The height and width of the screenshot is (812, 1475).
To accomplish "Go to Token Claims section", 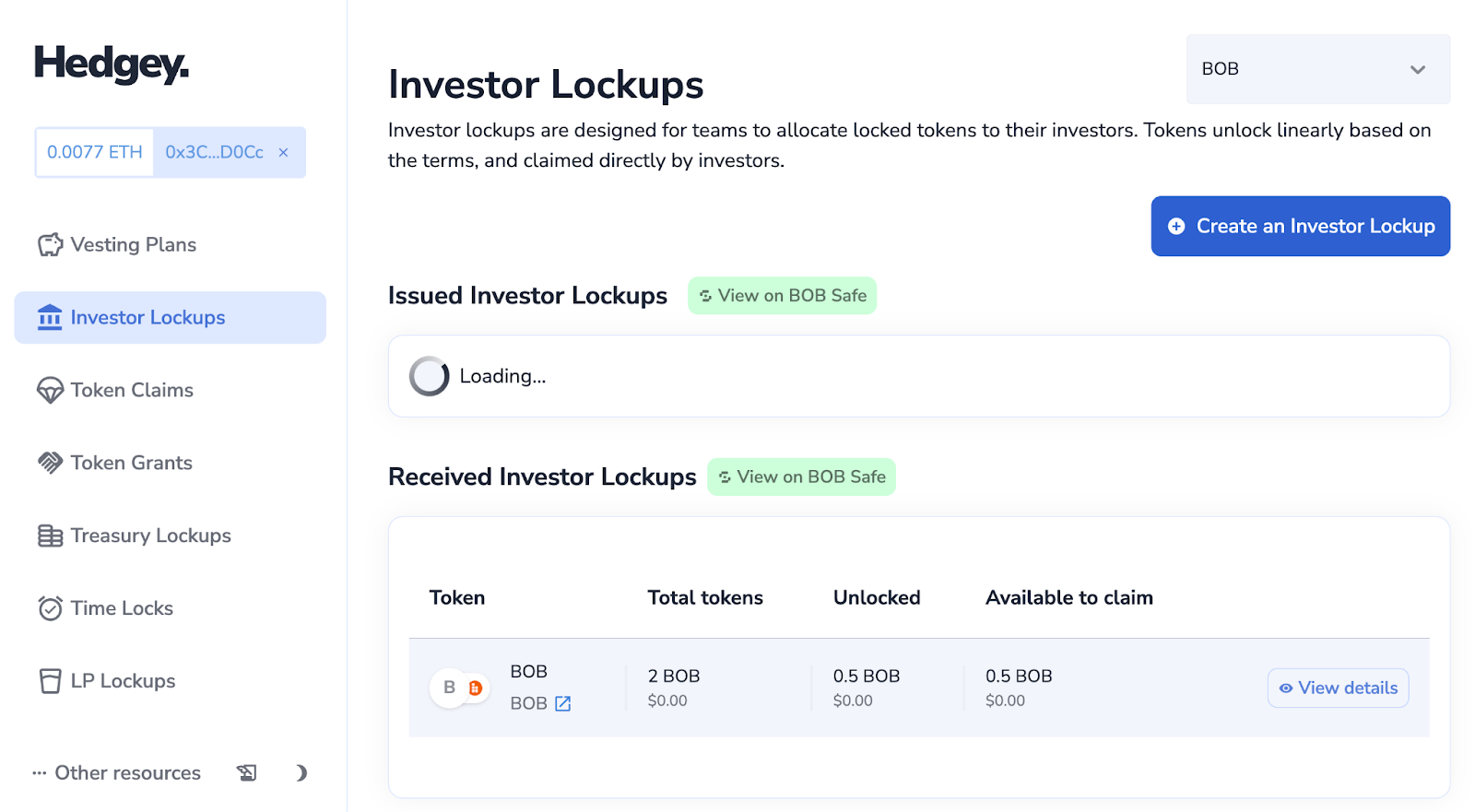I will [132, 390].
